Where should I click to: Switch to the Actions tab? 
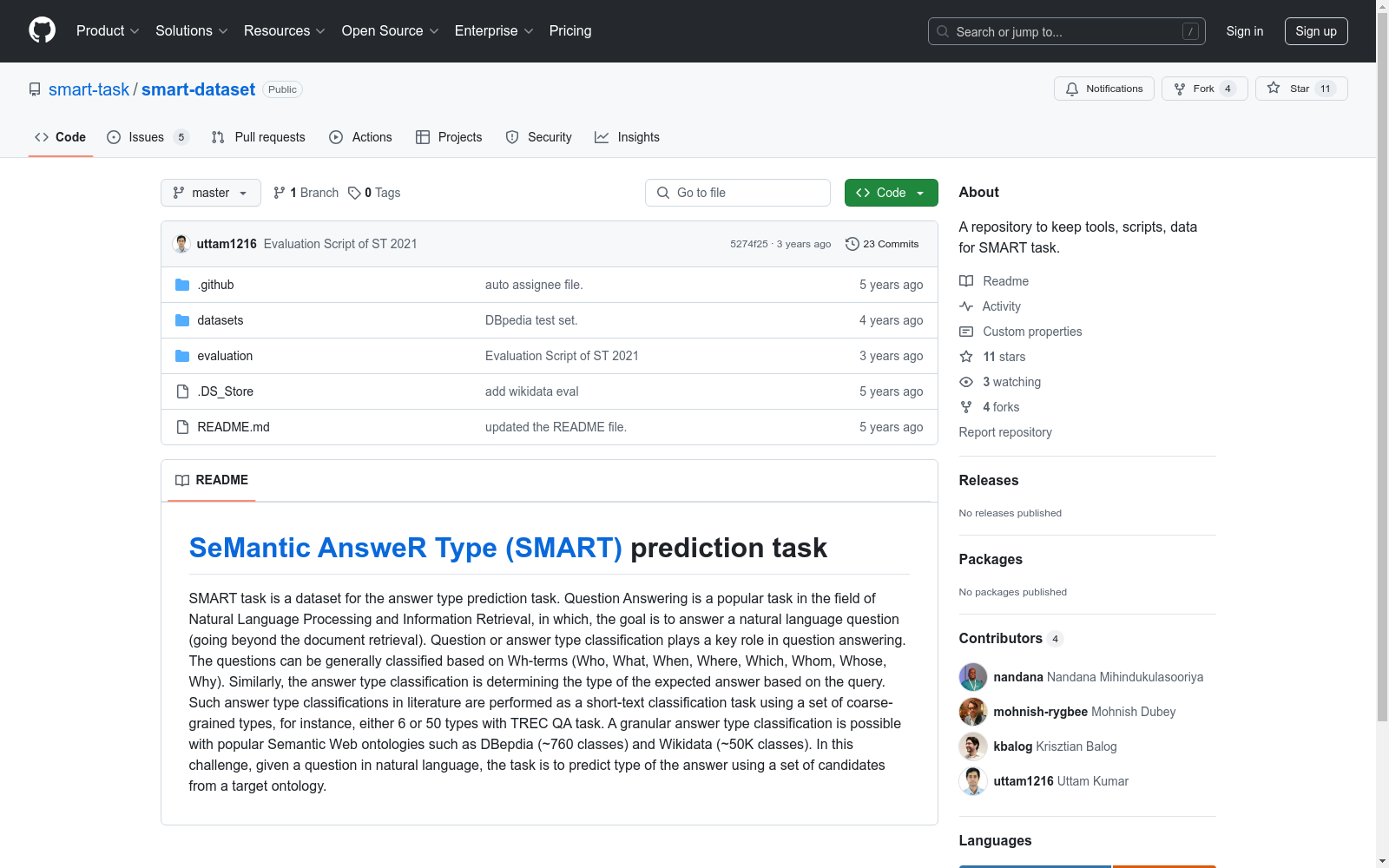click(x=360, y=137)
